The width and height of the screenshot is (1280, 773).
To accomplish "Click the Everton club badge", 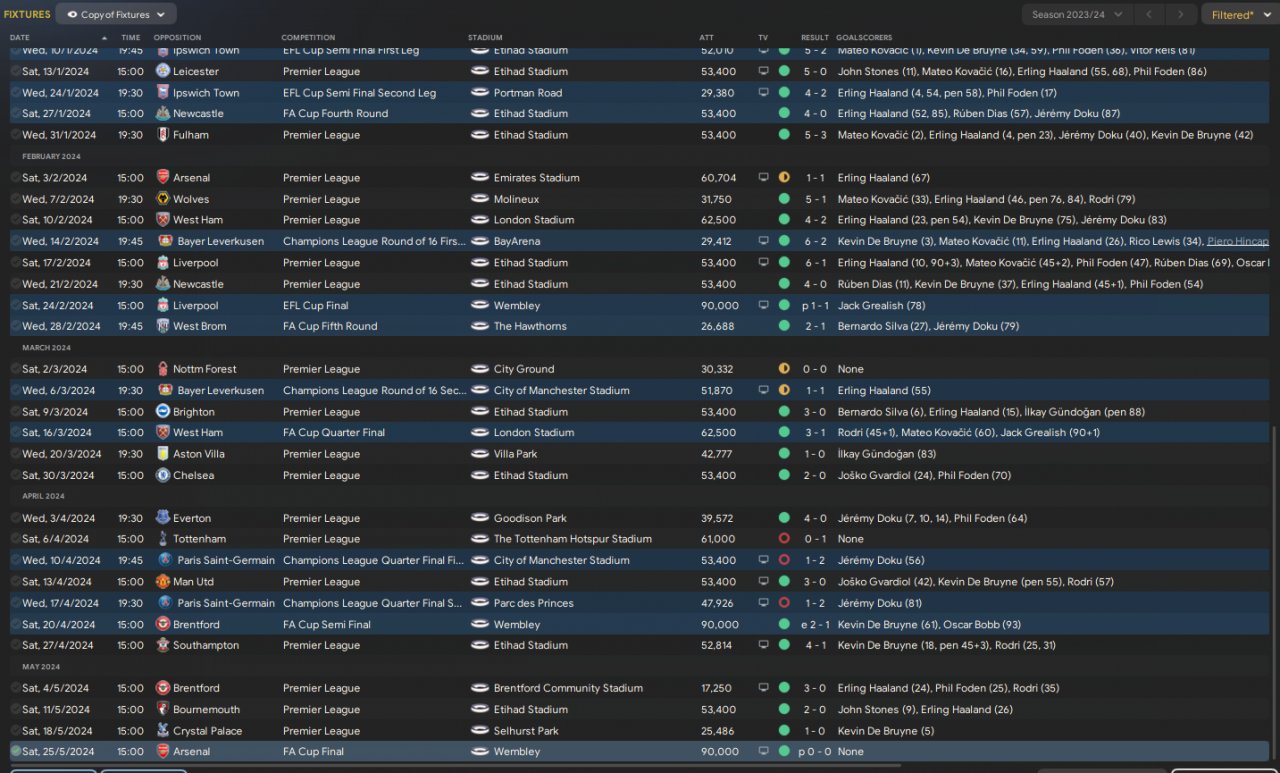I will (163, 518).
